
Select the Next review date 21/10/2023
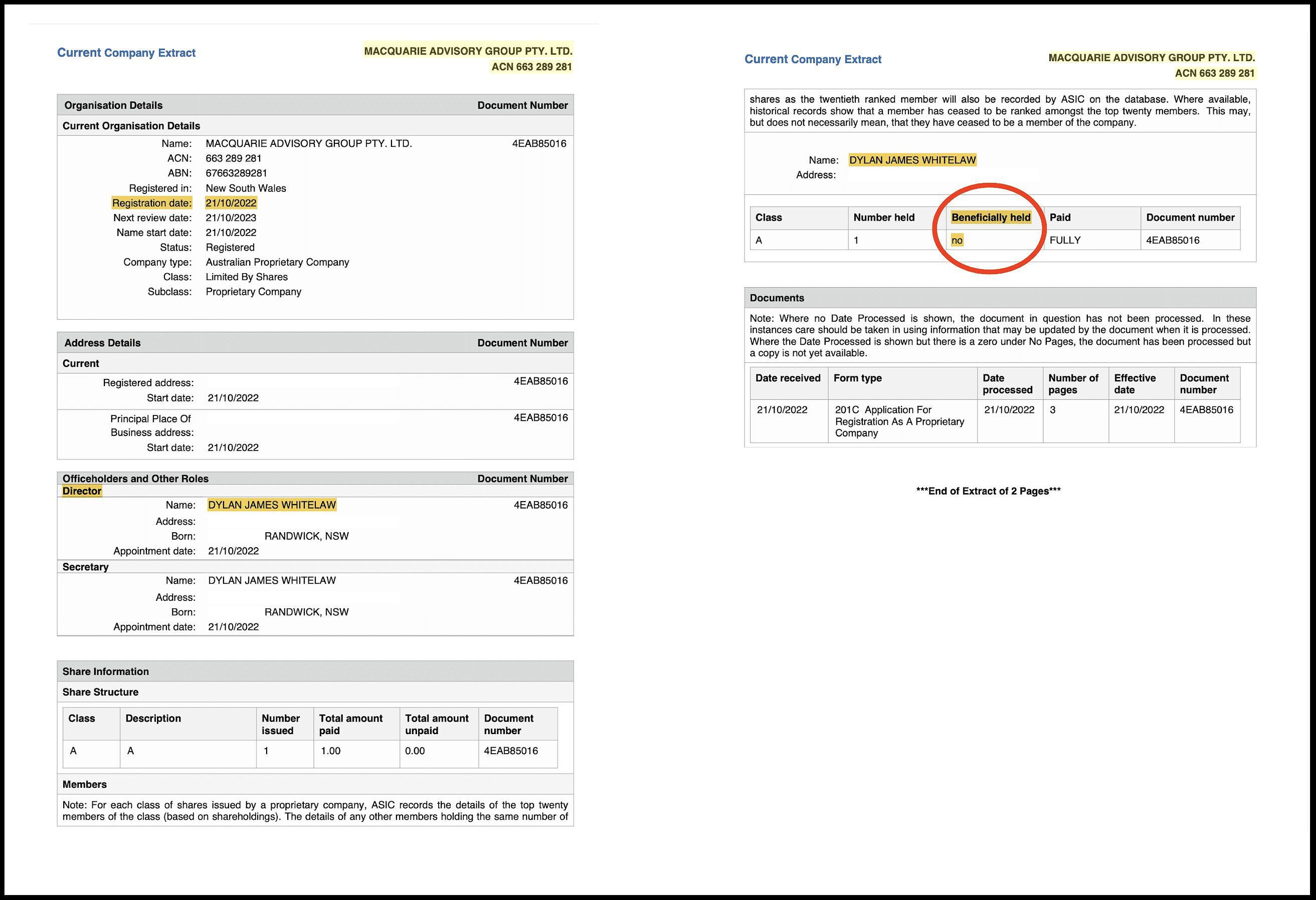point(231,218)
